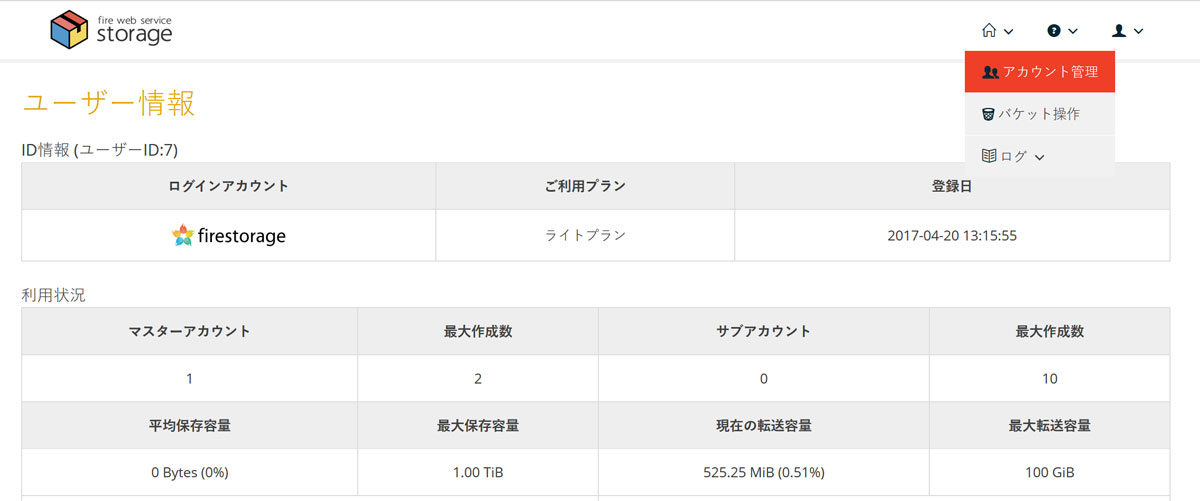
Task: Click the people icon beside アカウント管理
Action: (991, 72)
